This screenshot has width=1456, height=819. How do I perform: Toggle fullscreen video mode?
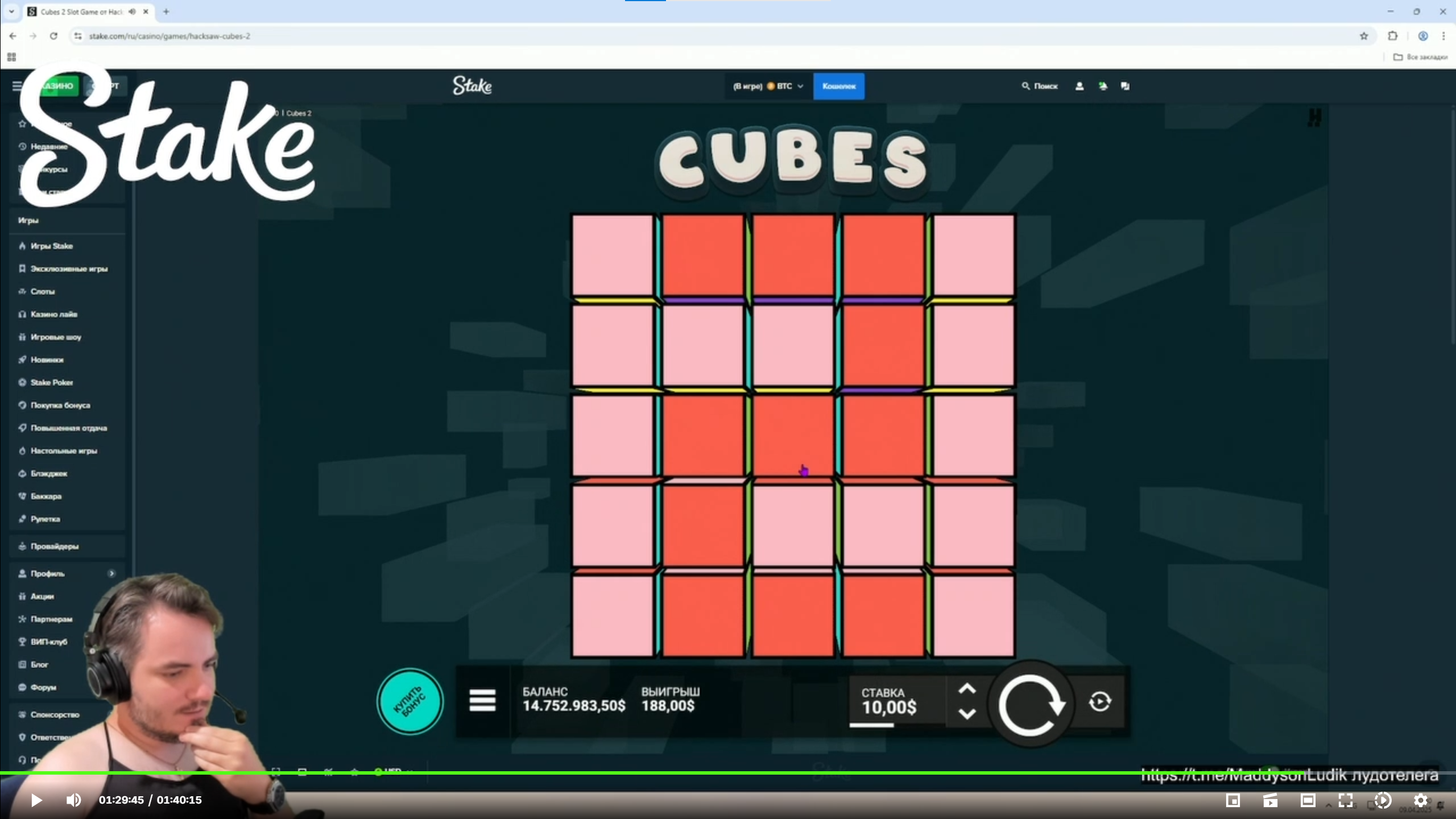coord(1346,800)
